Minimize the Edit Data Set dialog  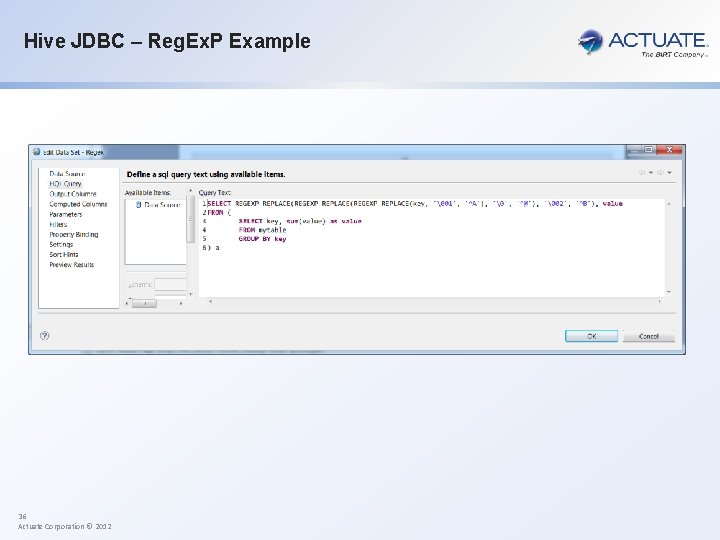click(x=634, y=150)
